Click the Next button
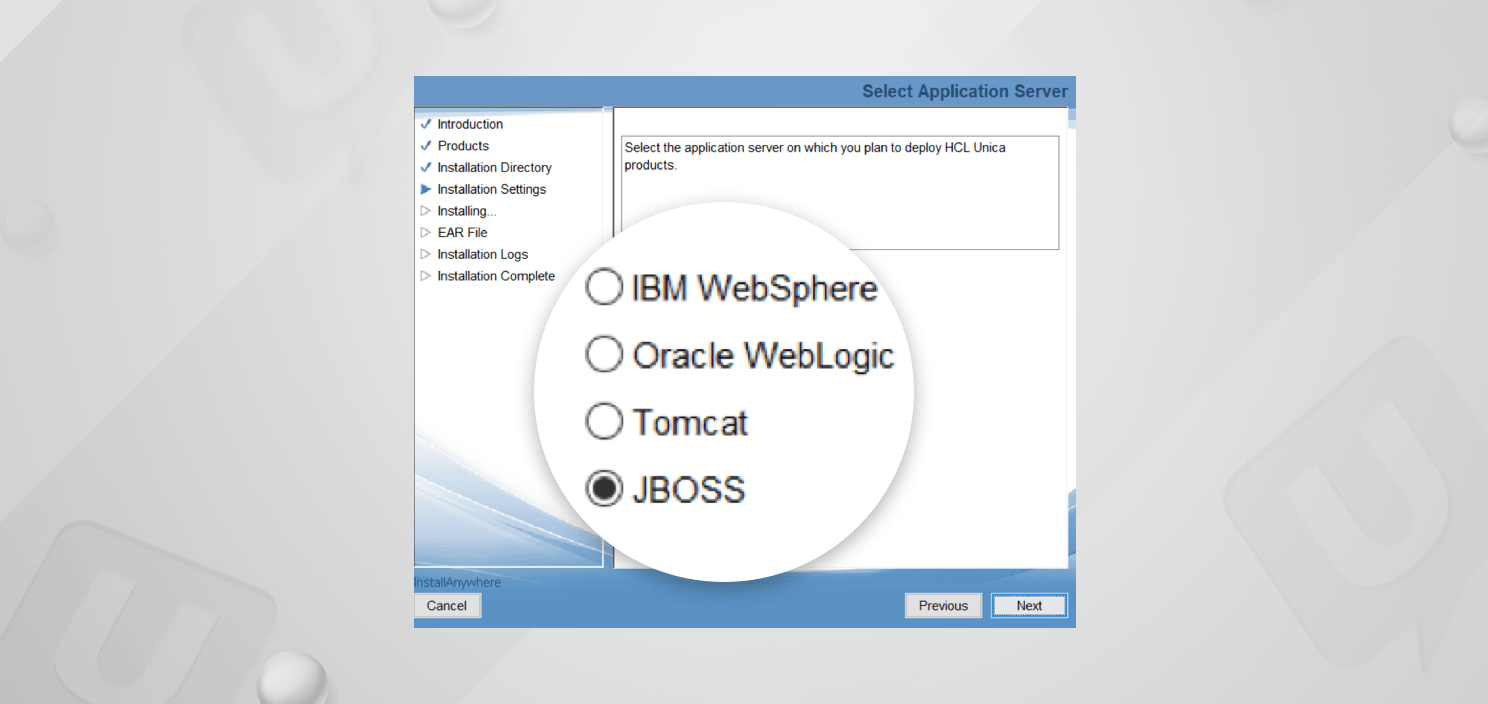Image resolution: width=1488 pixels, height=704 pixels. tap(1028, 605)
